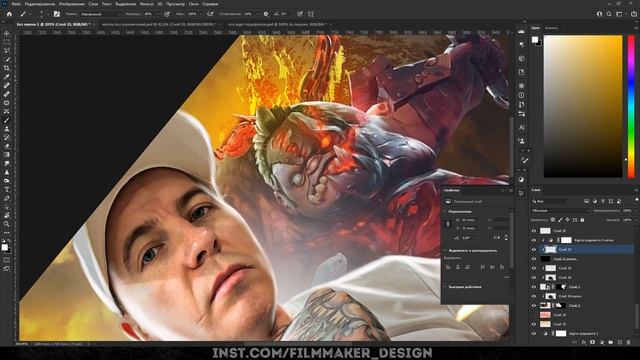Select the Gradient tool
Image resolution: width=640 pixels, height=360 pixels.
[x=7, y=155]
